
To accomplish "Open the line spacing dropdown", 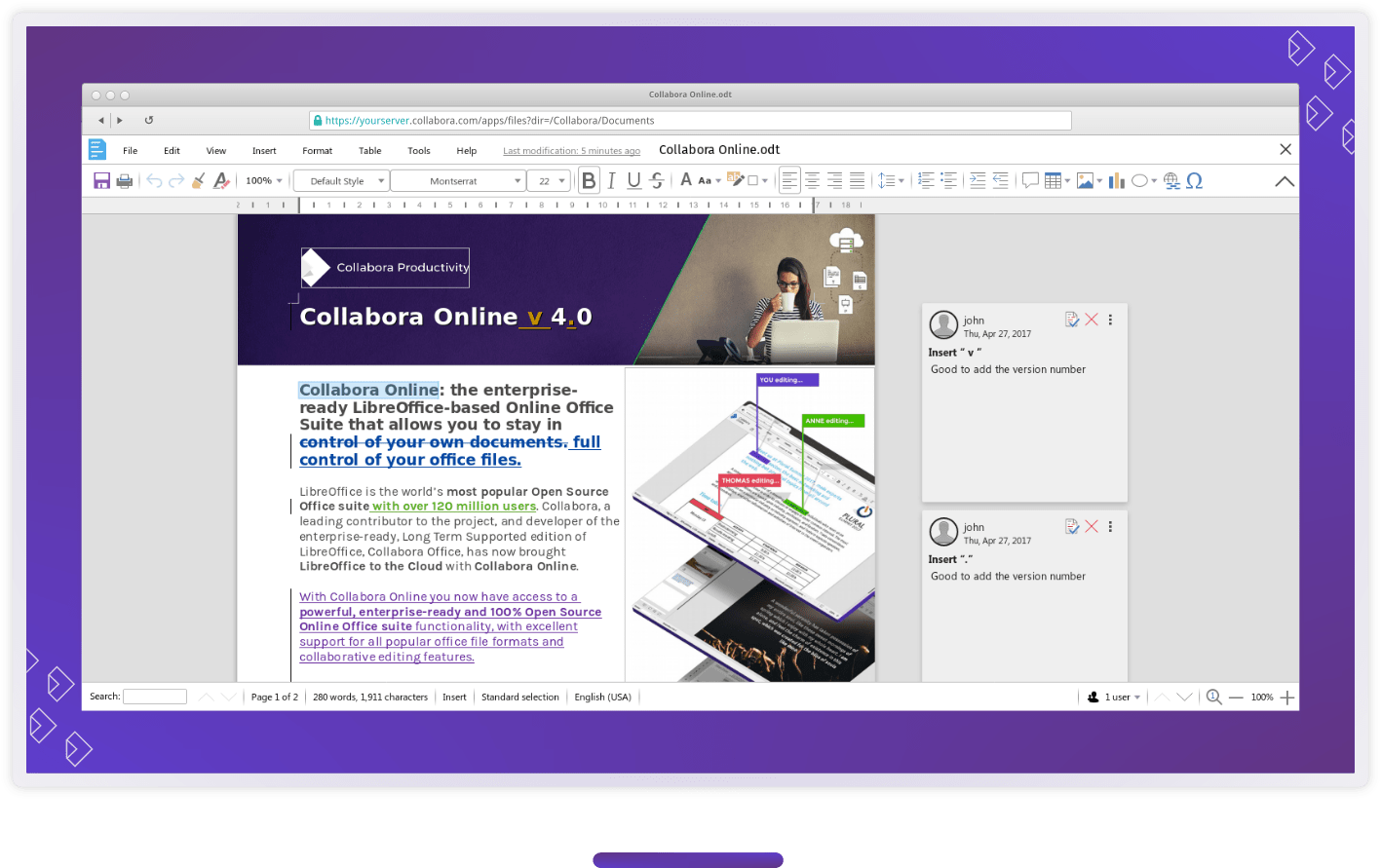I will tap(891, 180).
